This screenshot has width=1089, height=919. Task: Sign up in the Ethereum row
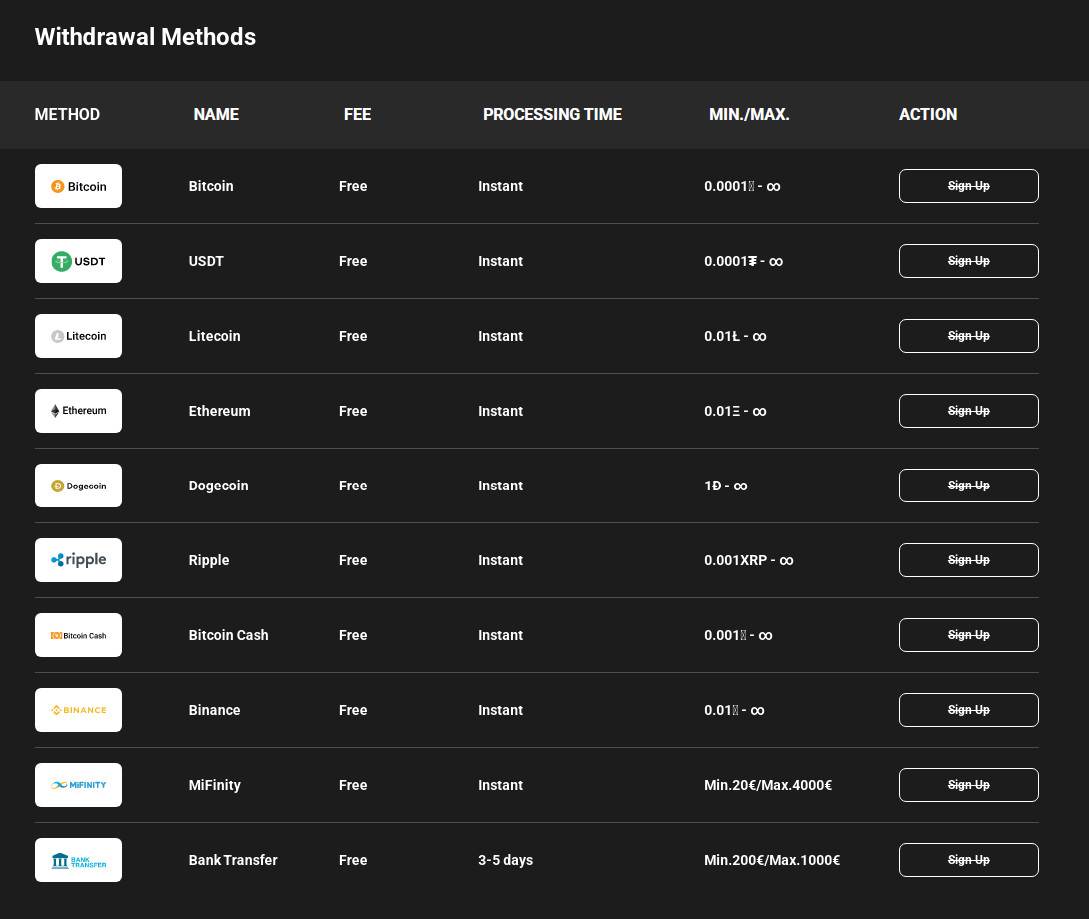(x=969, y=411)
